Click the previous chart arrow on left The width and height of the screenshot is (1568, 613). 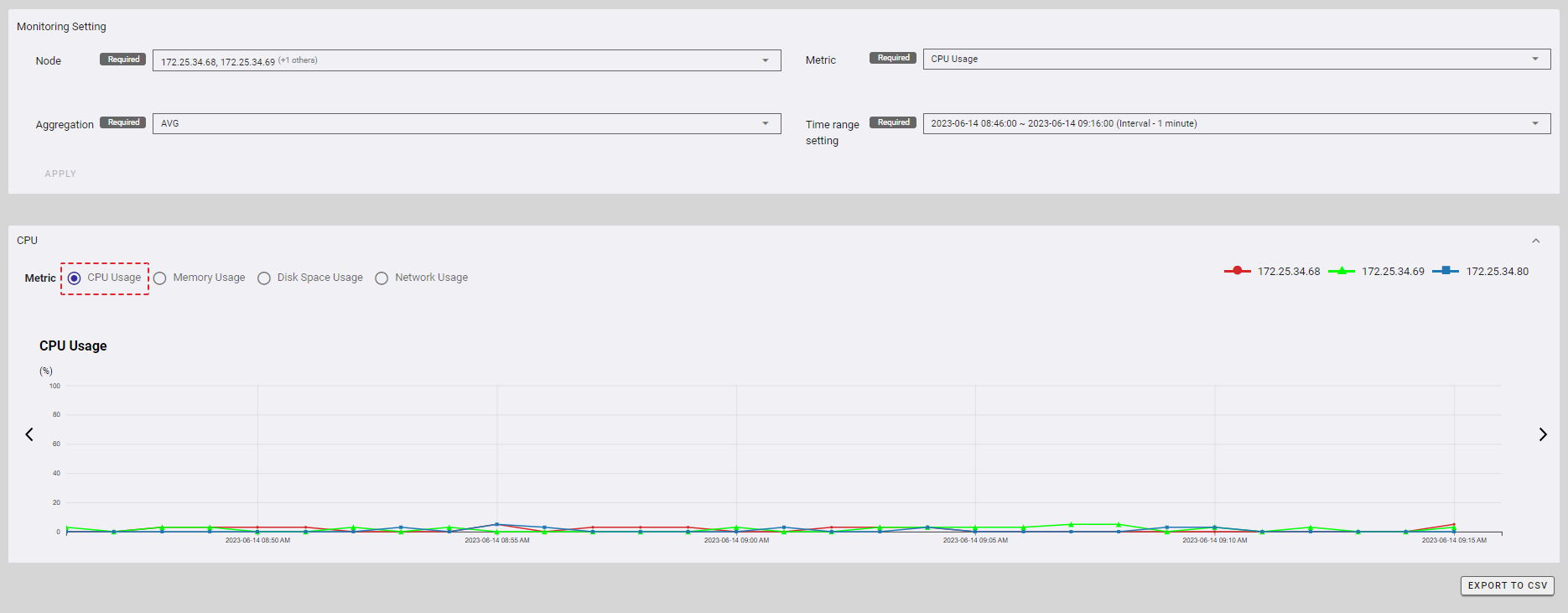[29, 434]
